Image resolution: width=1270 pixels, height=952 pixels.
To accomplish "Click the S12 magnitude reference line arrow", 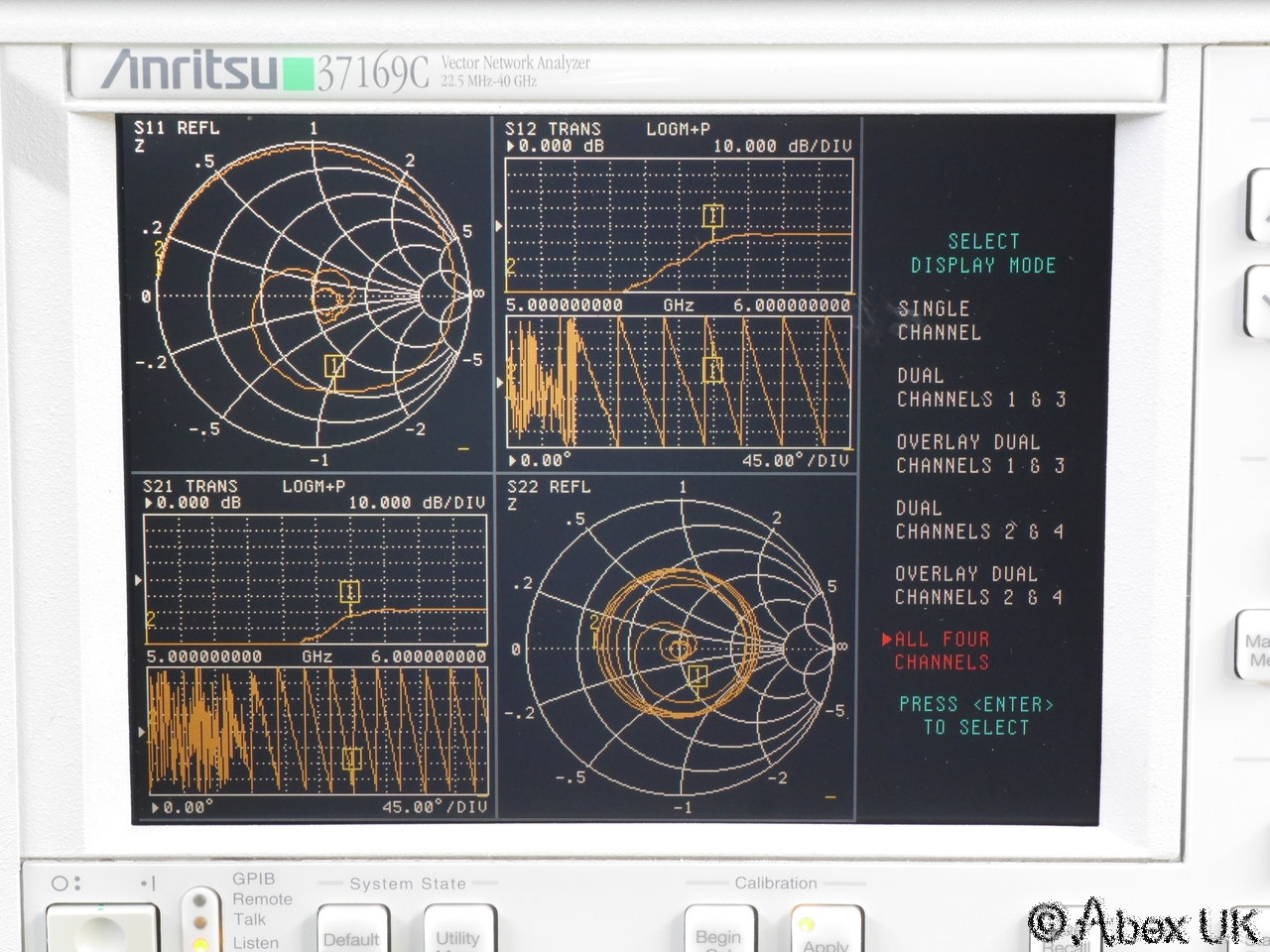I will 499,226.
